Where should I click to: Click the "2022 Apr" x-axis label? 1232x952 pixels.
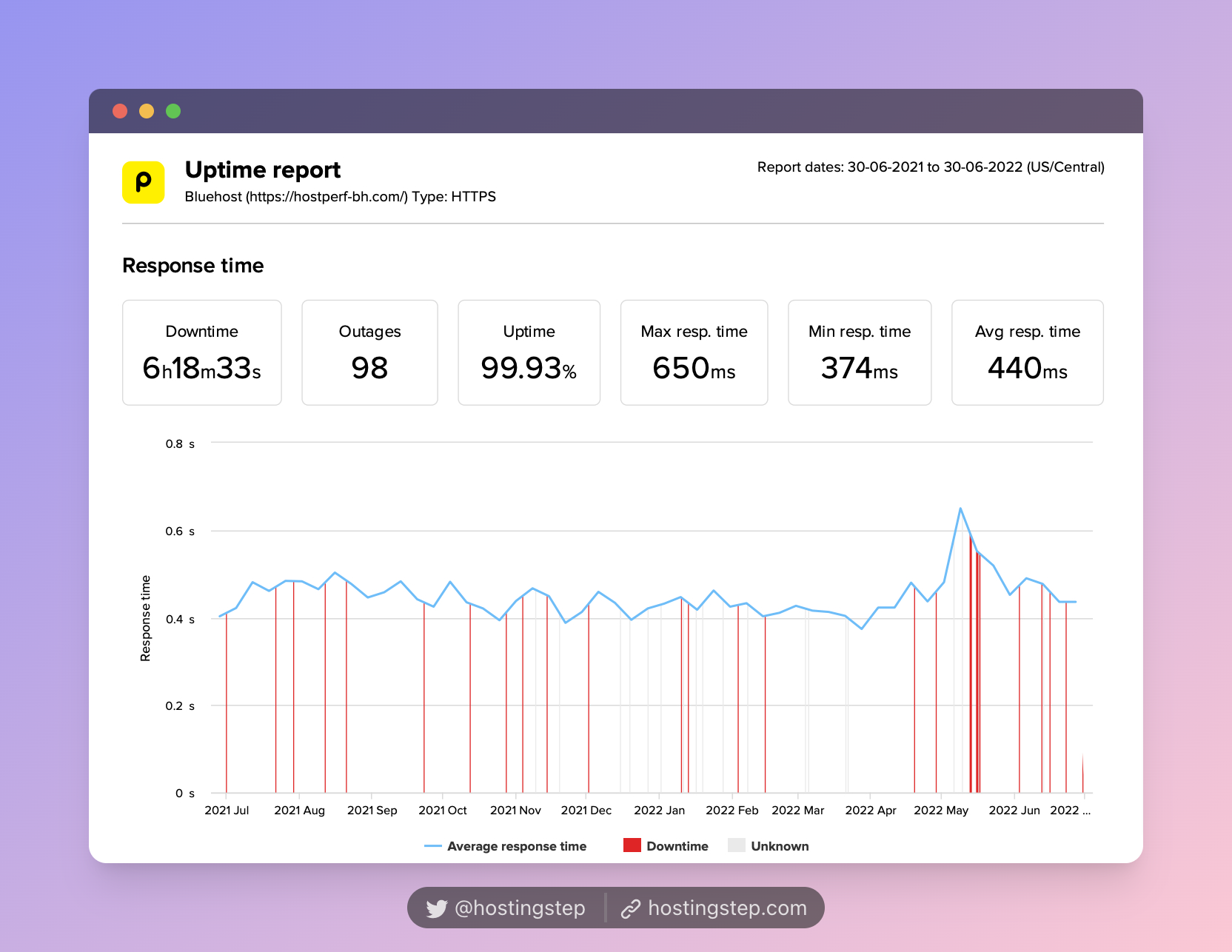point(871,811)
